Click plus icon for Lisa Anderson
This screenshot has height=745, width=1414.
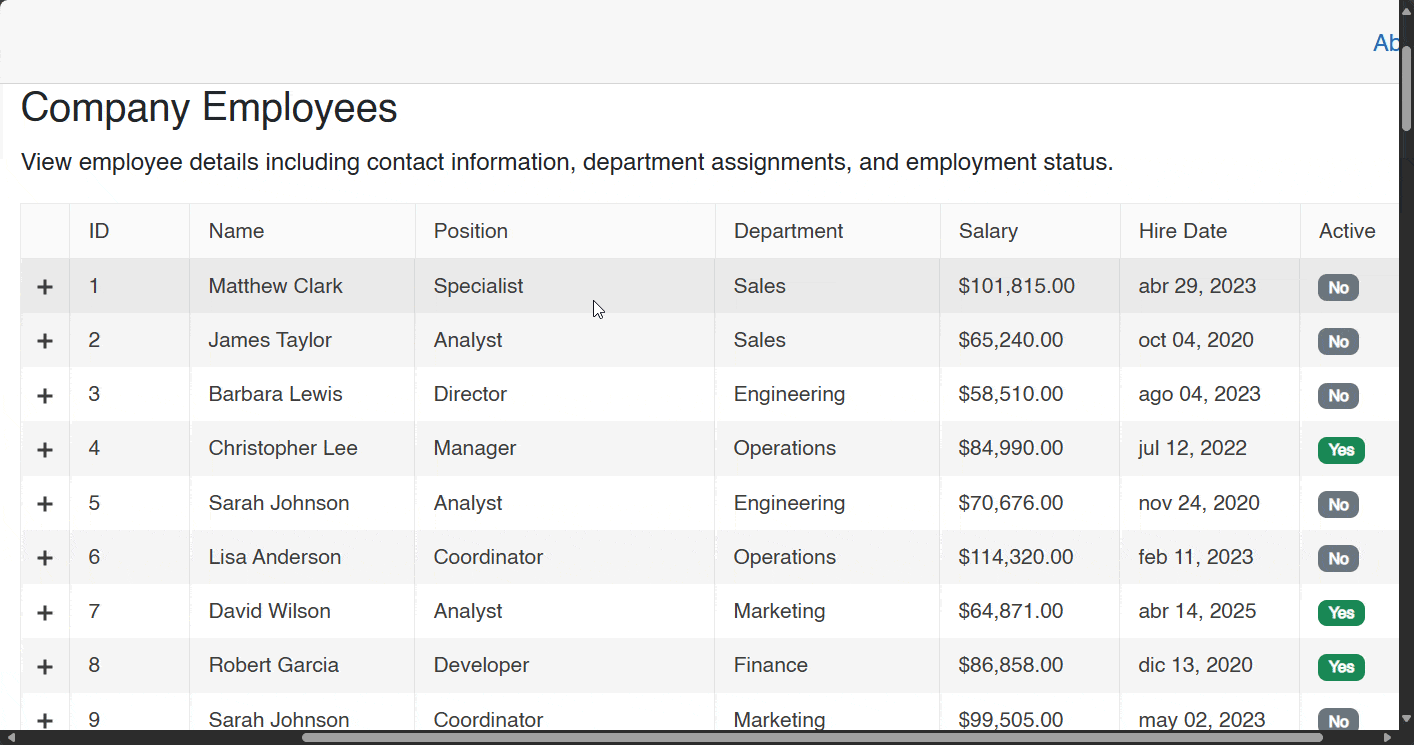[x=45, y=558]
